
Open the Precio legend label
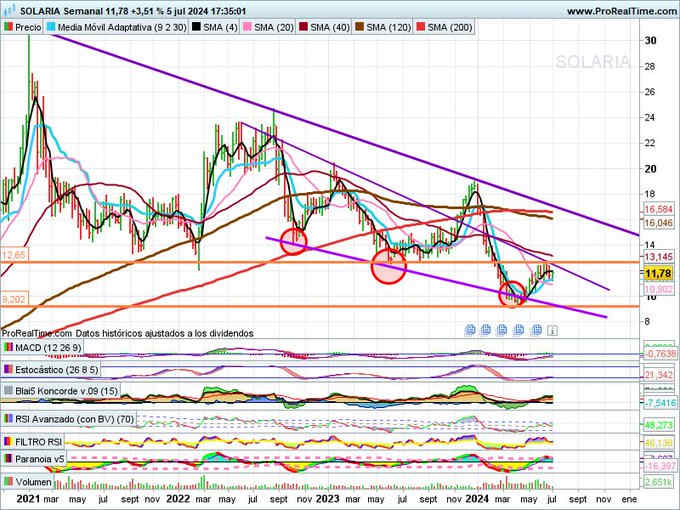(x=28, y=27)
